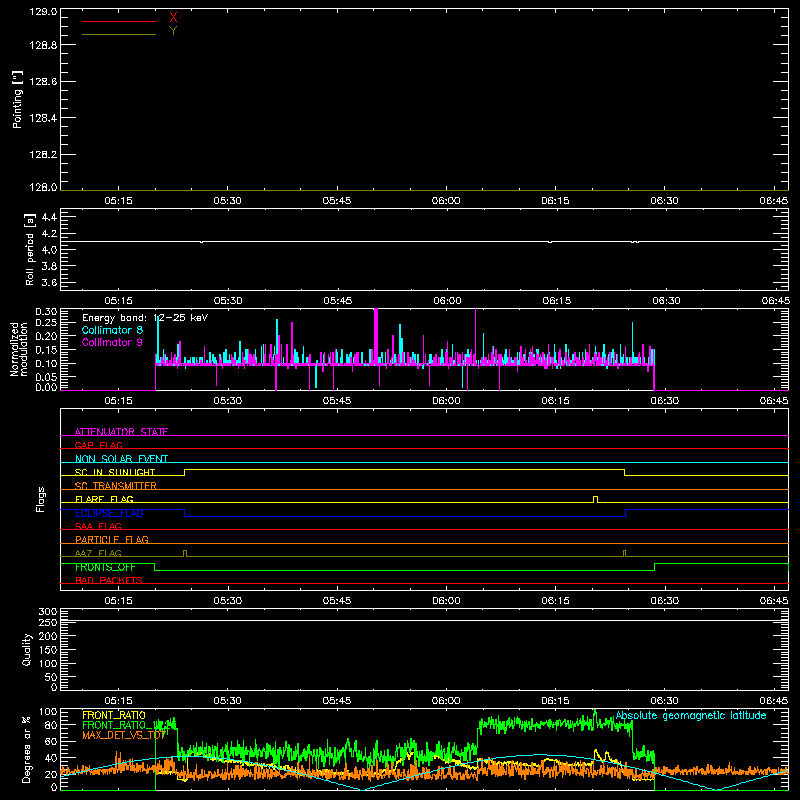This screenshot has width=800, height=800.
Task: Click the SAA_FLAG label
Action: tap(98, 526)
